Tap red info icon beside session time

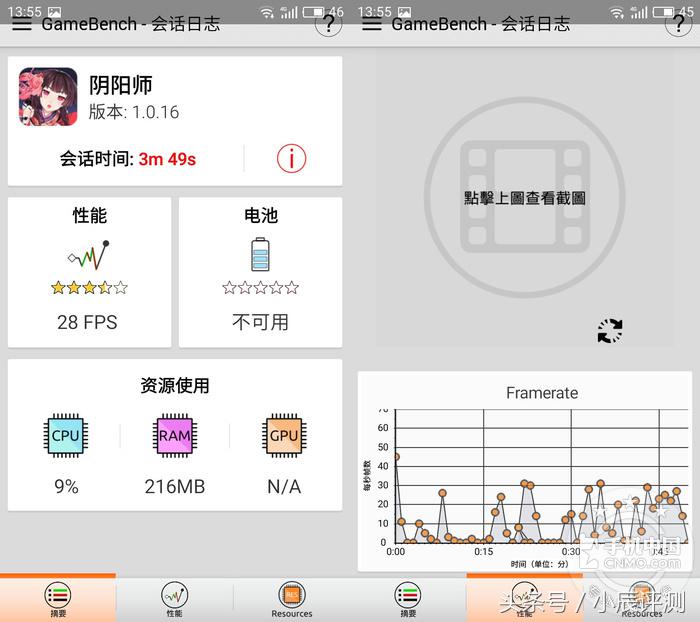click(x=292, y=159)
